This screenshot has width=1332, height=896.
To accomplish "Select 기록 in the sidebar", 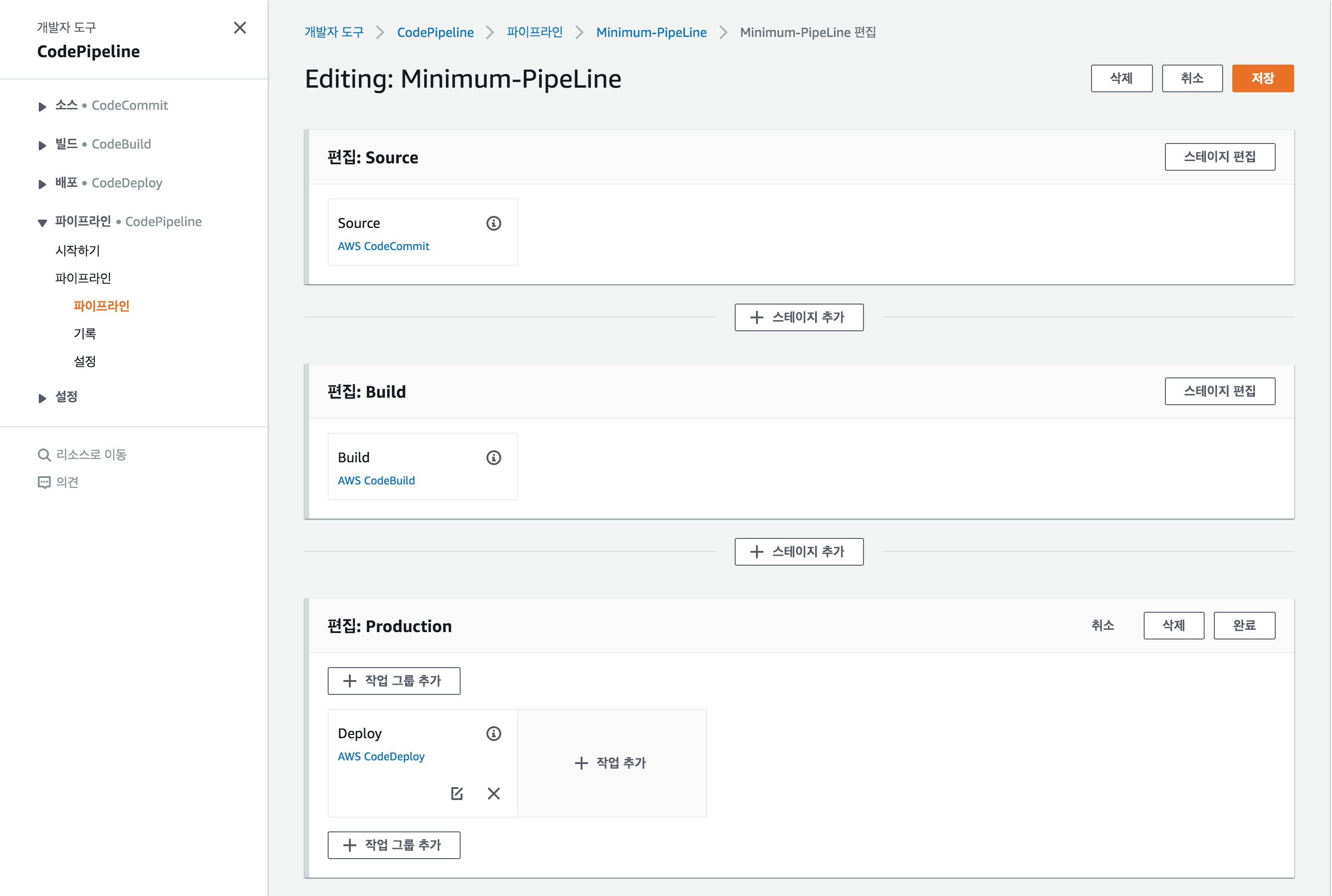I will (x=84, y=334).
